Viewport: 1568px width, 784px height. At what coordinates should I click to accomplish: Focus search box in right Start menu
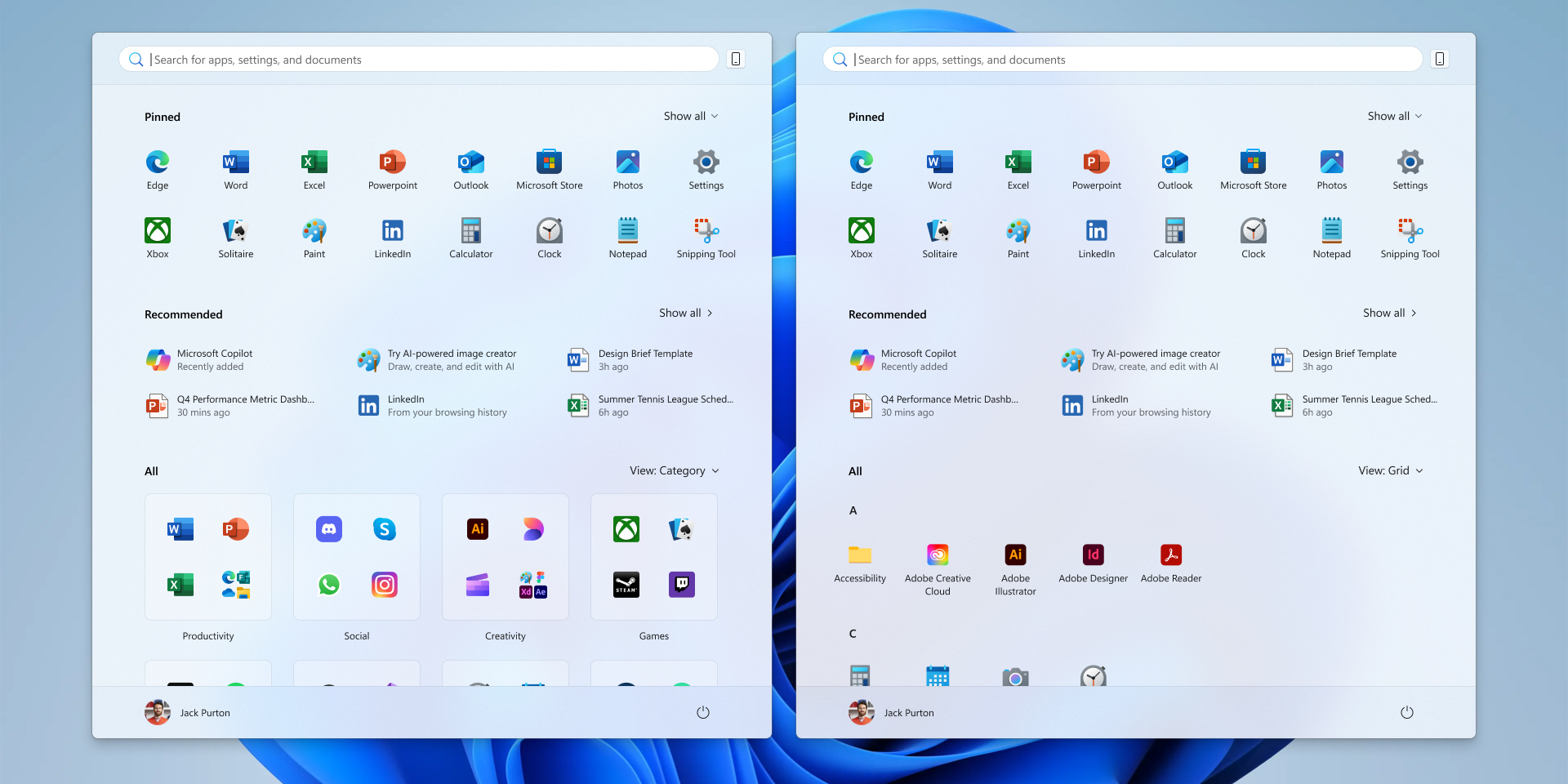(1123, 59)
